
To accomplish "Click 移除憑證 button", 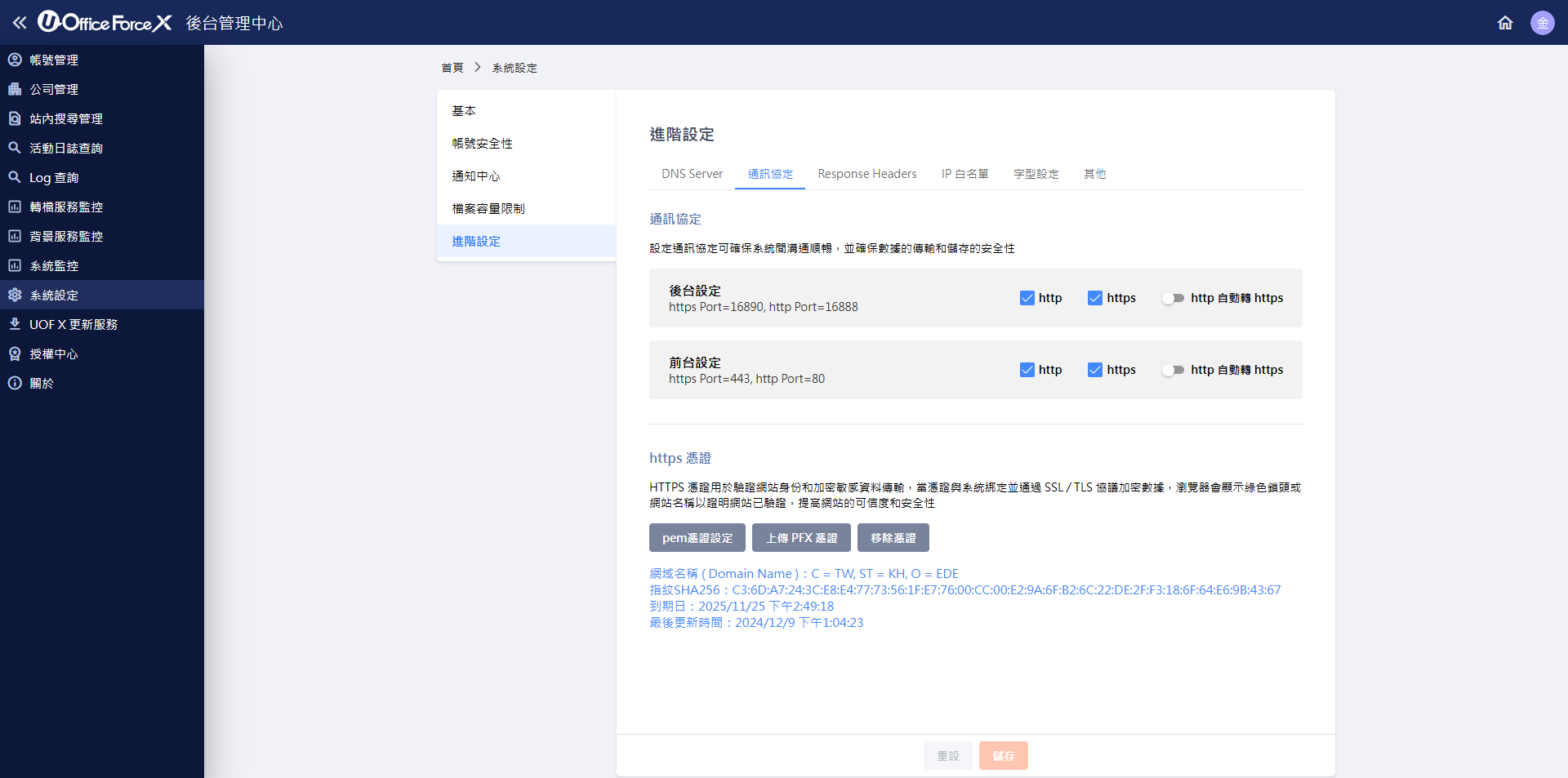I will pyautogui.click(x=893, y=538).
